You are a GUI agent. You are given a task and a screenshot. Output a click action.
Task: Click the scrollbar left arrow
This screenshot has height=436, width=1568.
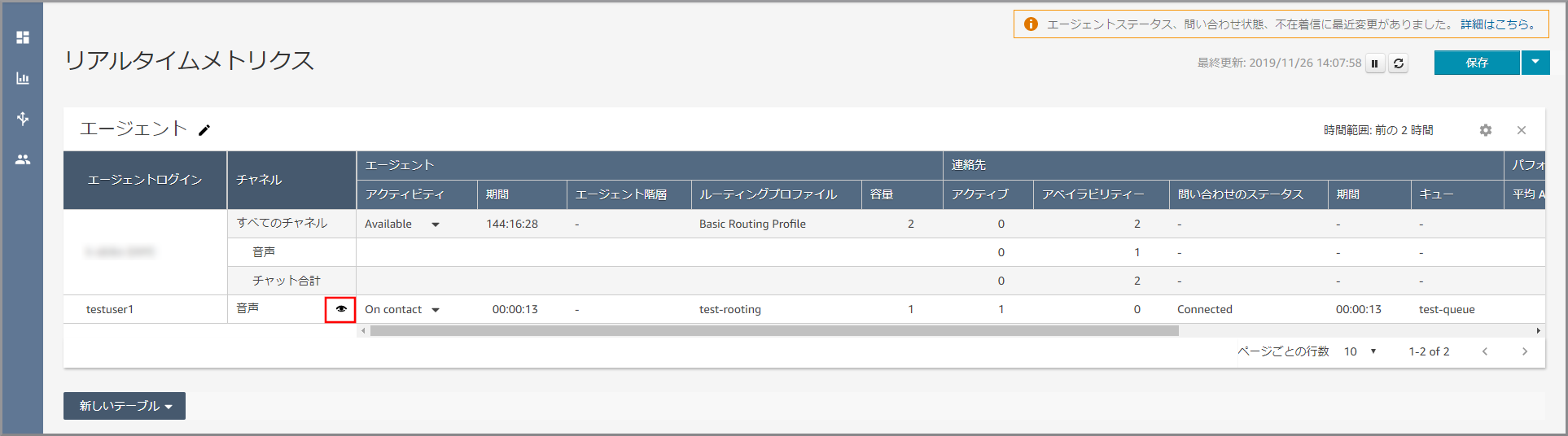click(x=362, y=331)
